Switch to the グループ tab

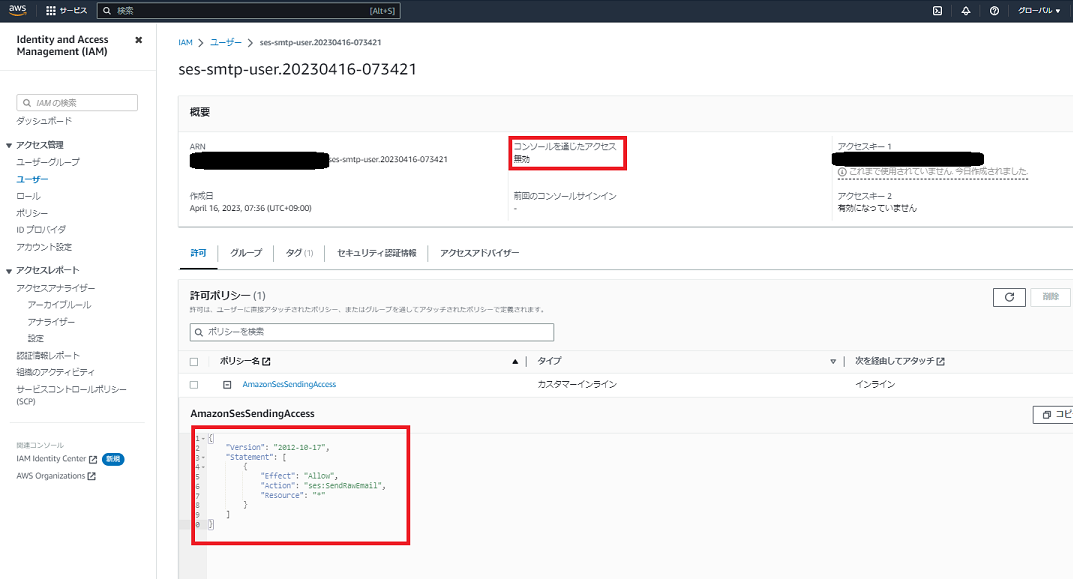click(246, 253)
